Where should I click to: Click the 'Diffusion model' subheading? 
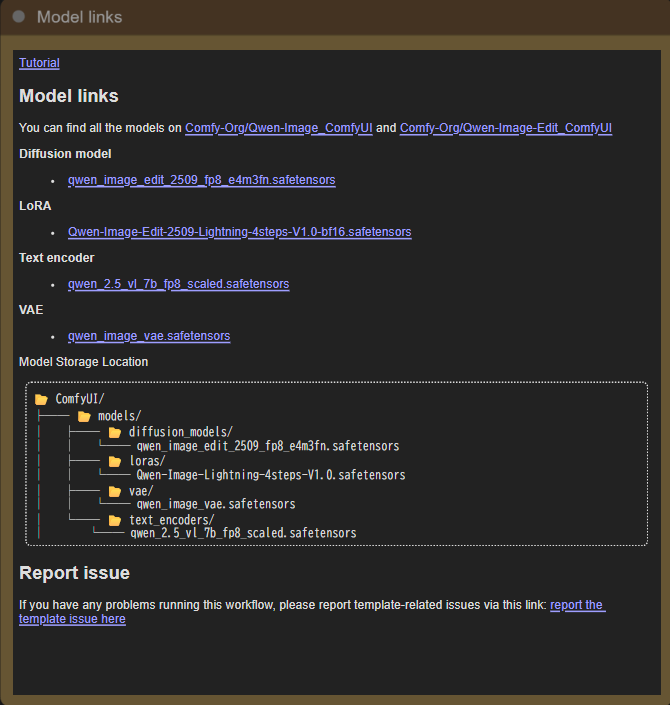65,154
